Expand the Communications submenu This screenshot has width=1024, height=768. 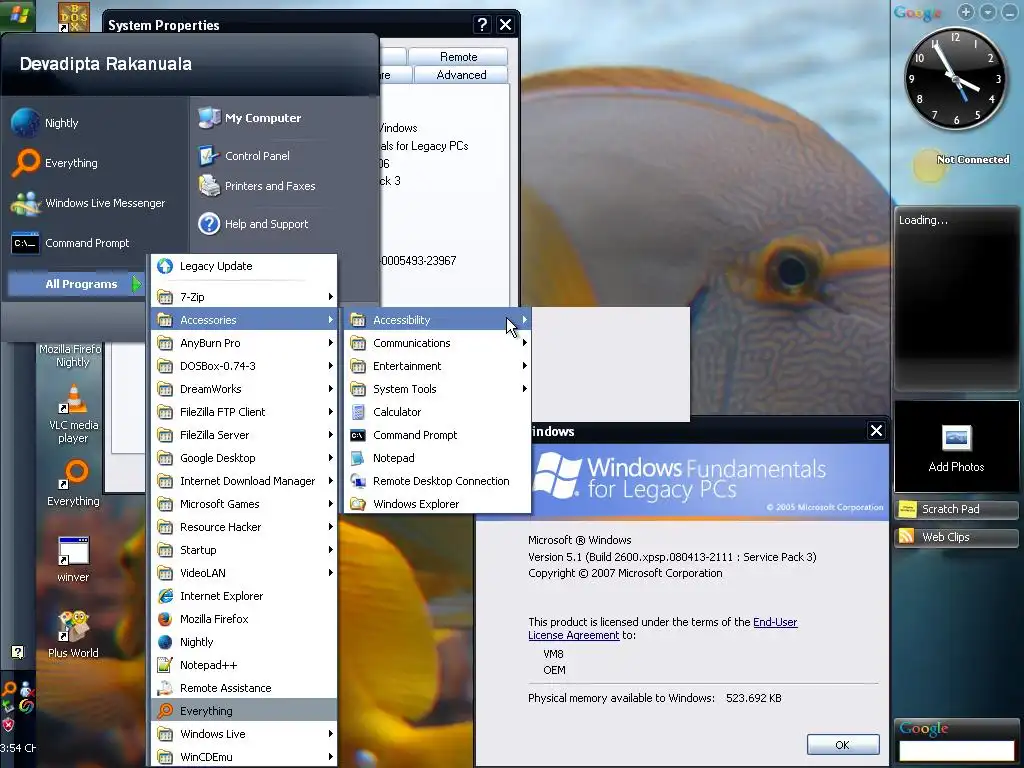tap(437, 343)
